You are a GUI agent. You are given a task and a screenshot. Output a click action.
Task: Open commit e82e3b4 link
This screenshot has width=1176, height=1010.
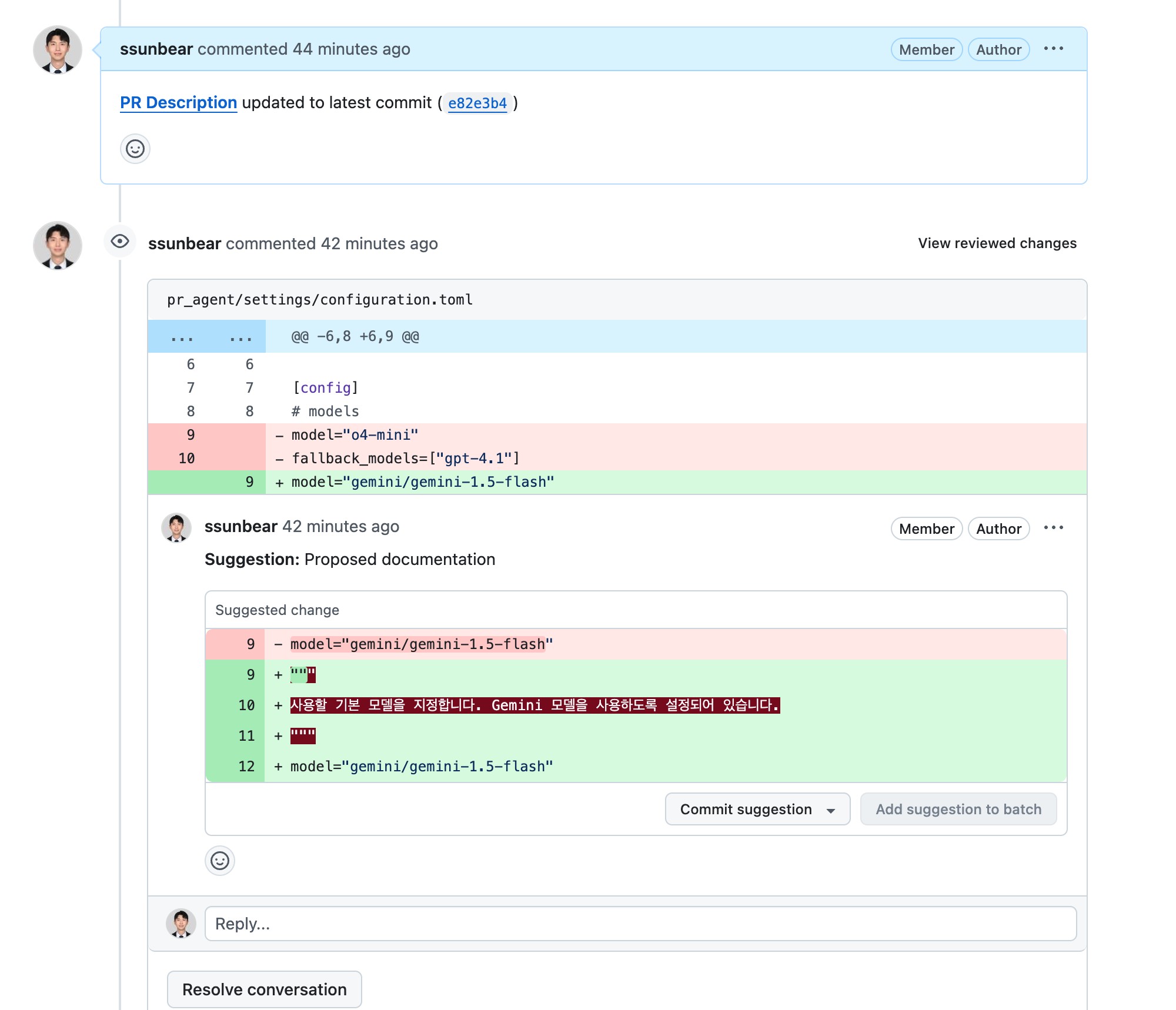[477, 103]
